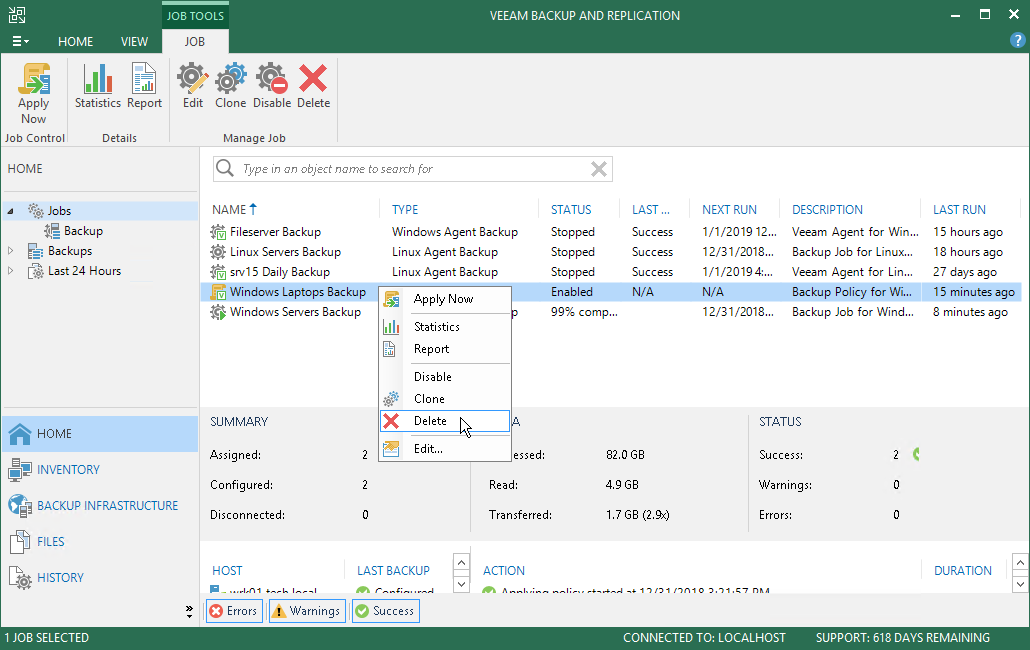Sort hosts by LAST BACKUP column

(393, 571)
